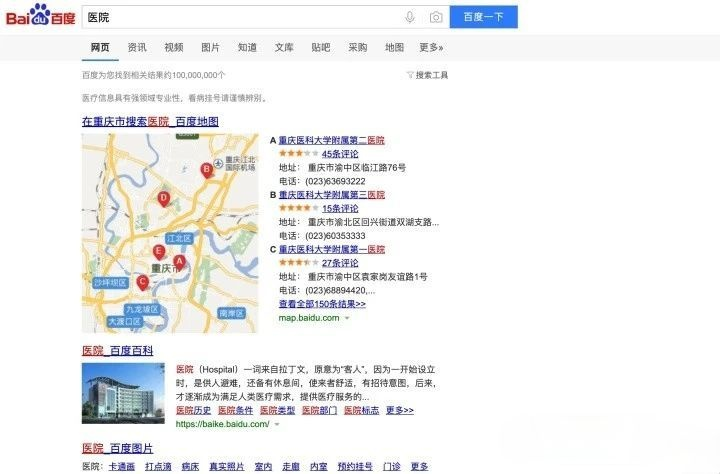Open 医院部门 sublink
The image size is (720, 474).
point(320,410)
